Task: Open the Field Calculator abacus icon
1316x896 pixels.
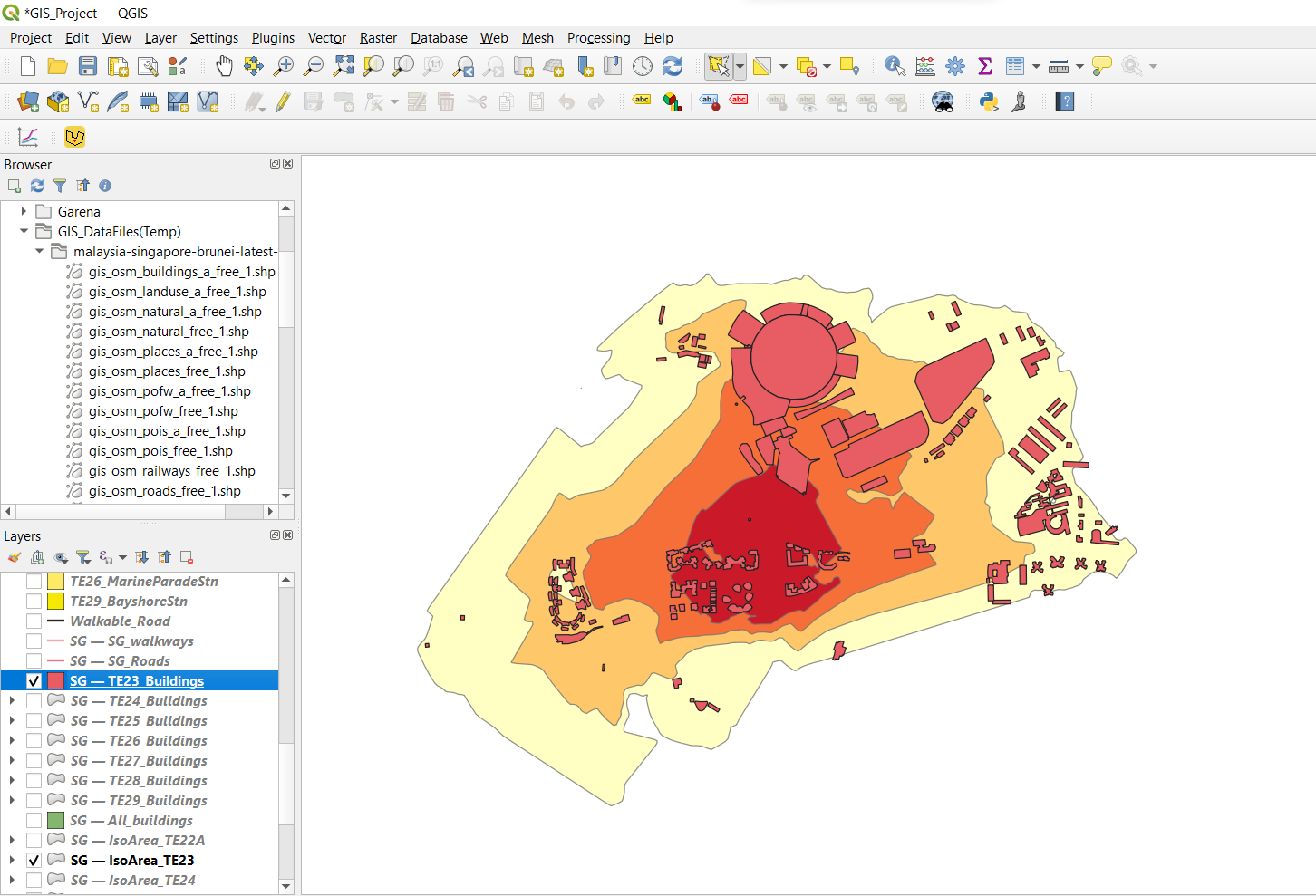Action: click(925, 66)
